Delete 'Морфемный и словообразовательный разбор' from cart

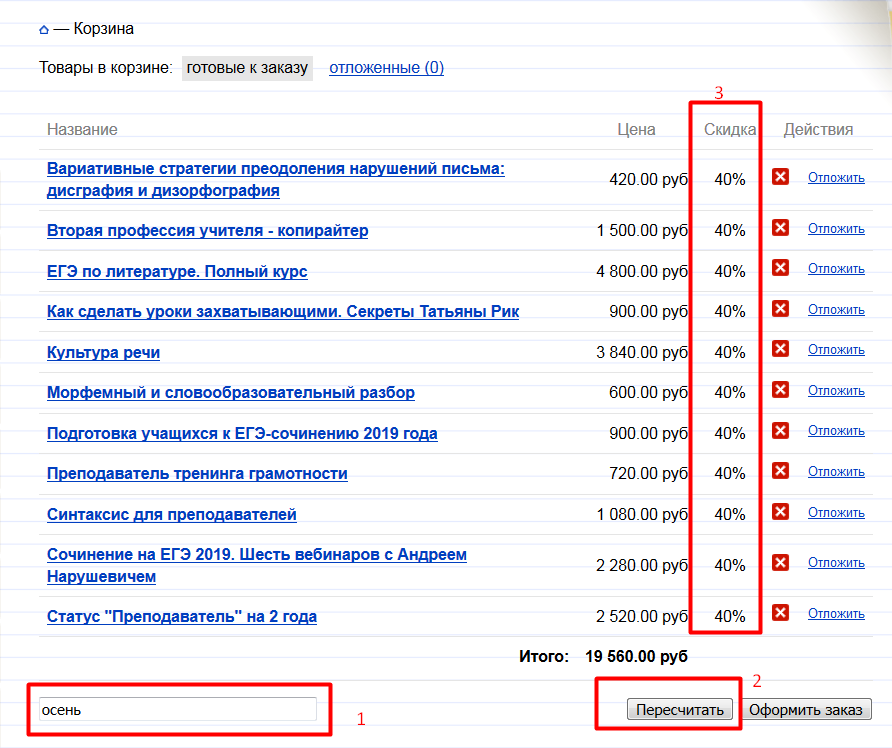tap(781, 390)
